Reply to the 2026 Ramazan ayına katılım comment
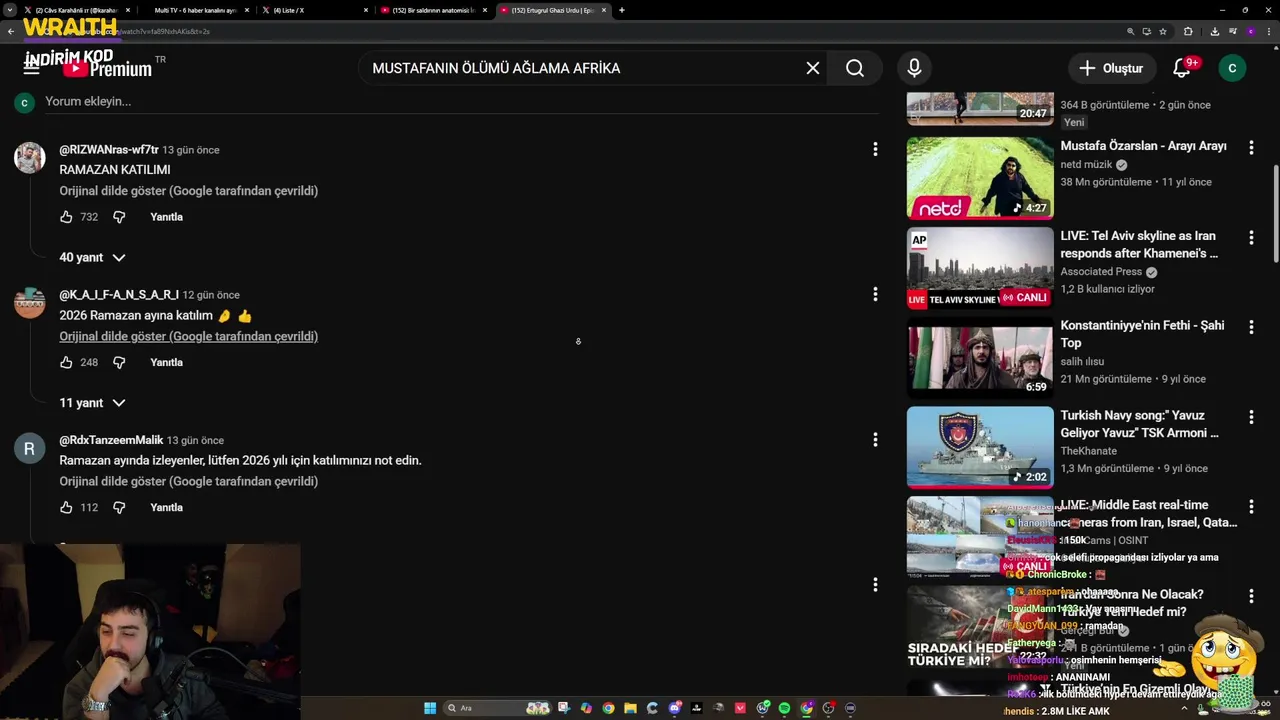Viewport: 1280px width, 720px height. [x=166, y=362]
